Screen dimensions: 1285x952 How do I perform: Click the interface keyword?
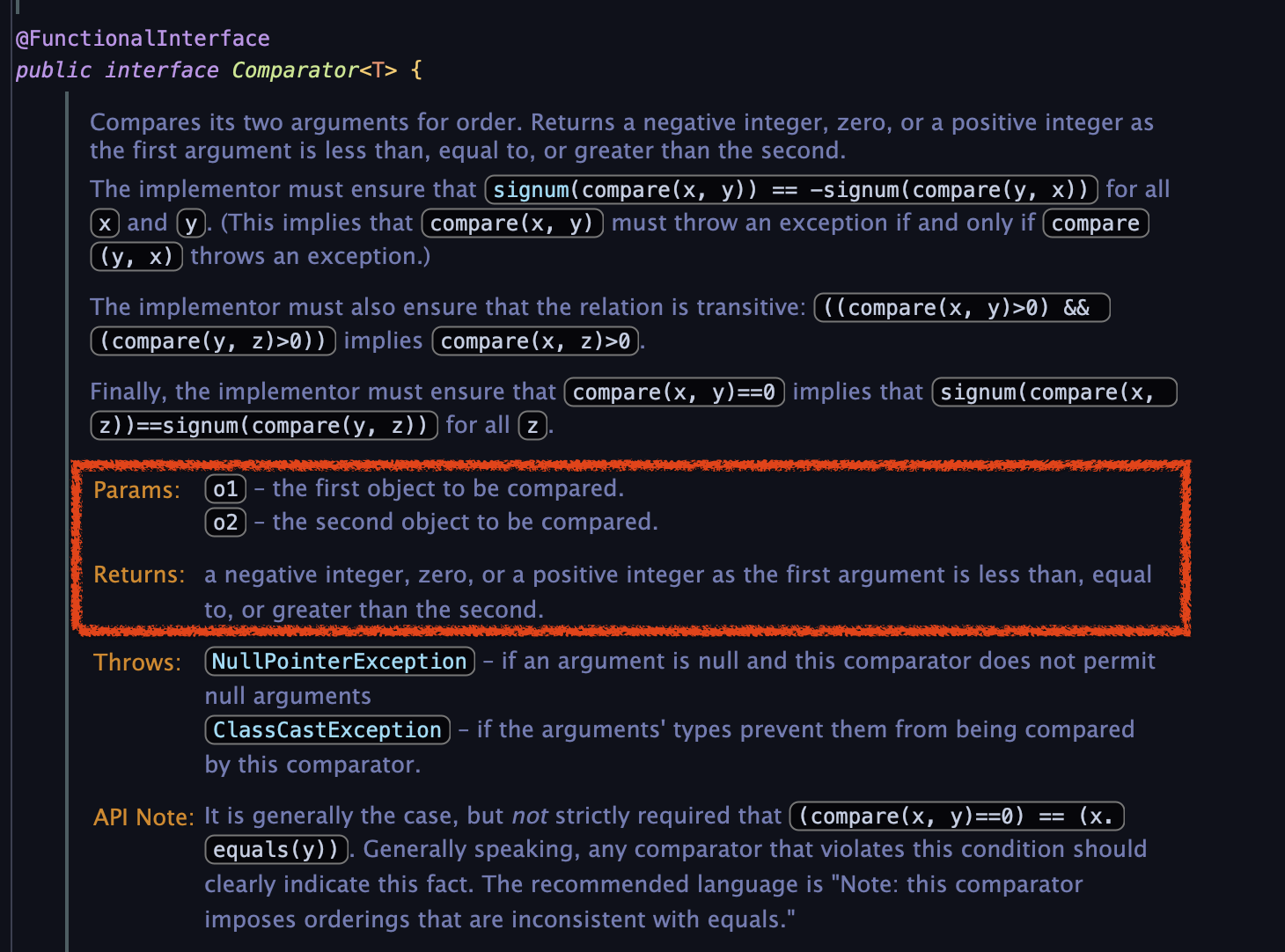coord(161,70)
